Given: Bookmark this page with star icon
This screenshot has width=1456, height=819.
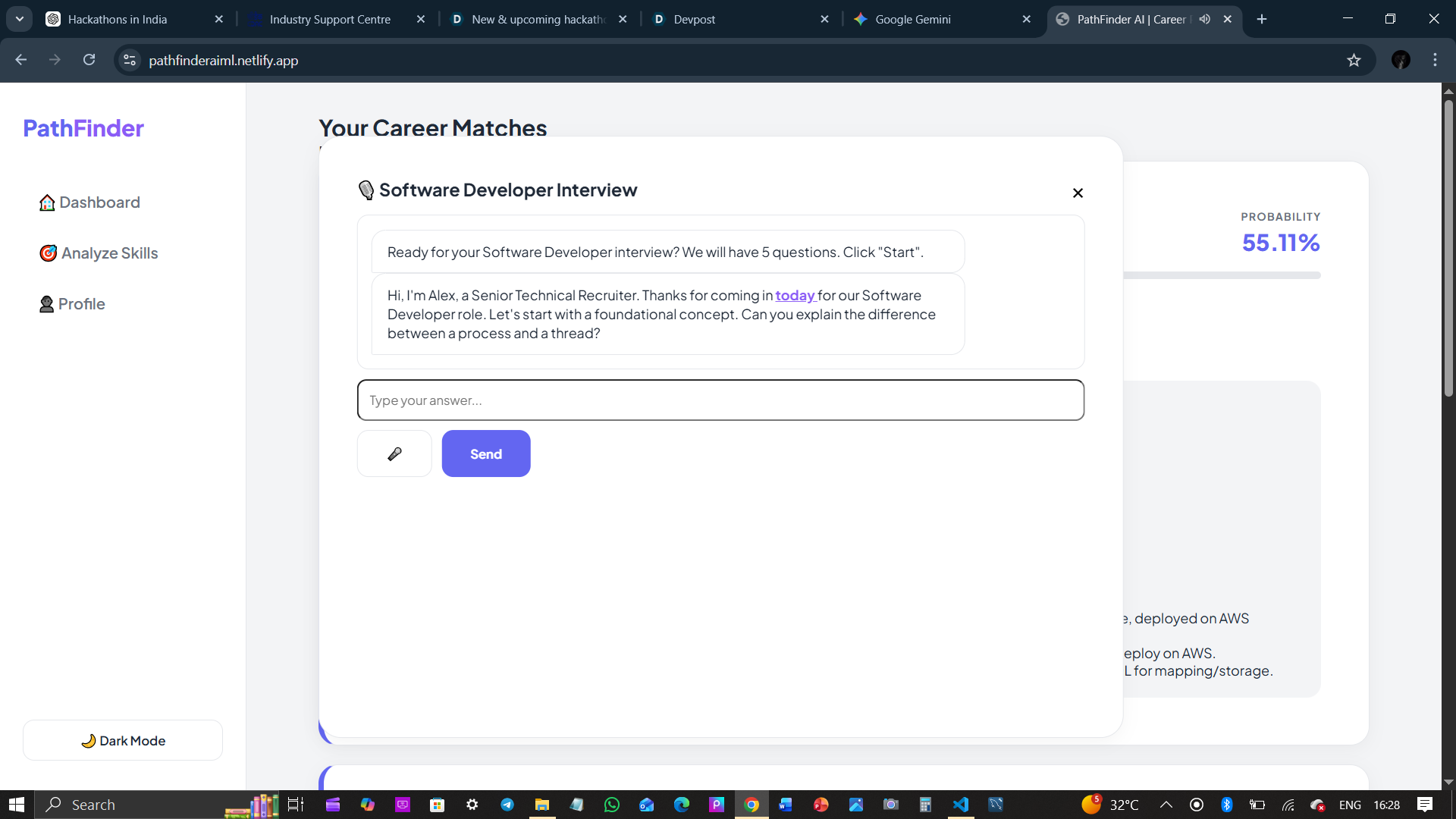Looking at the screenshot, I should [1354, 60].
